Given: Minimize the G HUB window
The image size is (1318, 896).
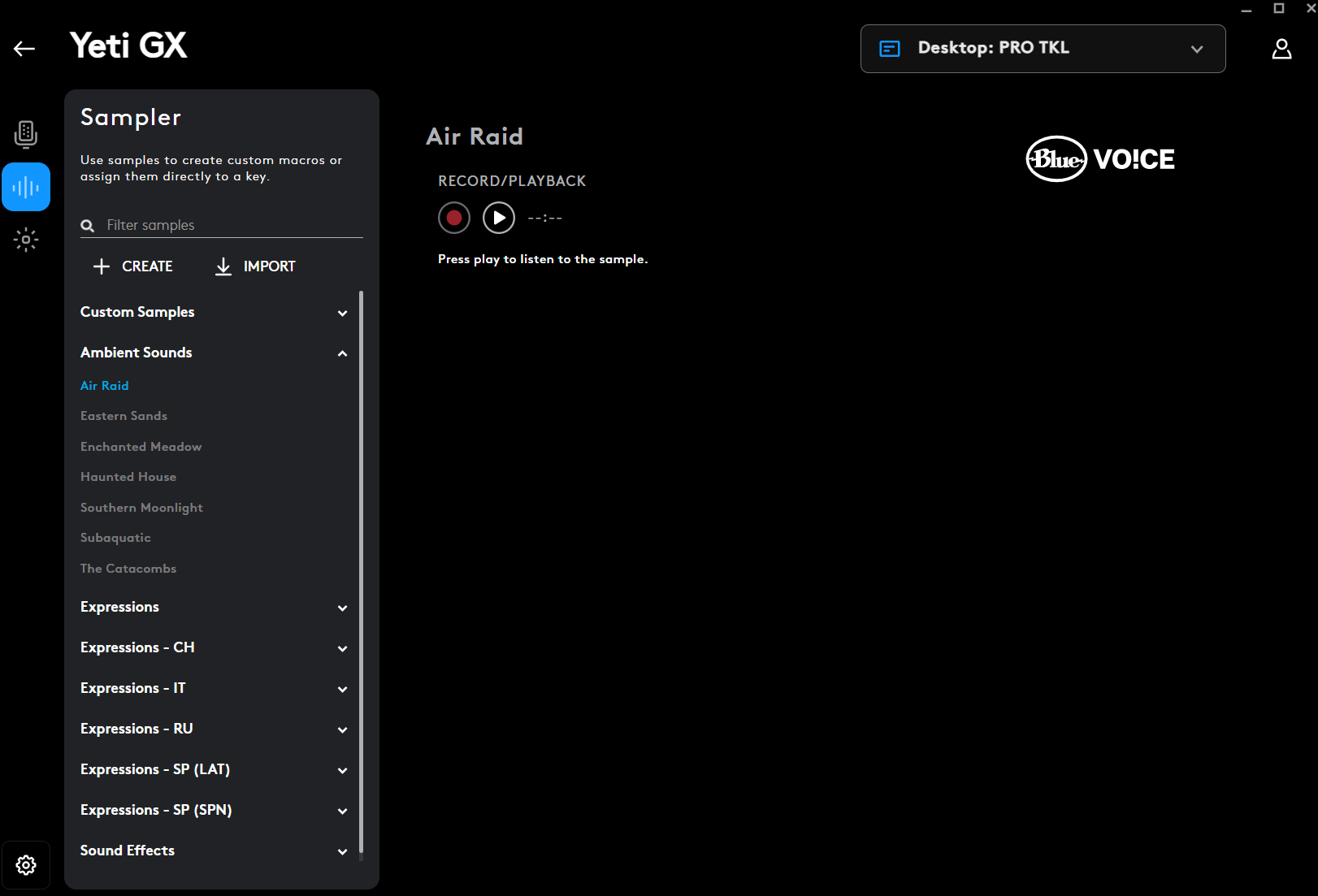Looking at the screenshot, I should click(1246, 9).
